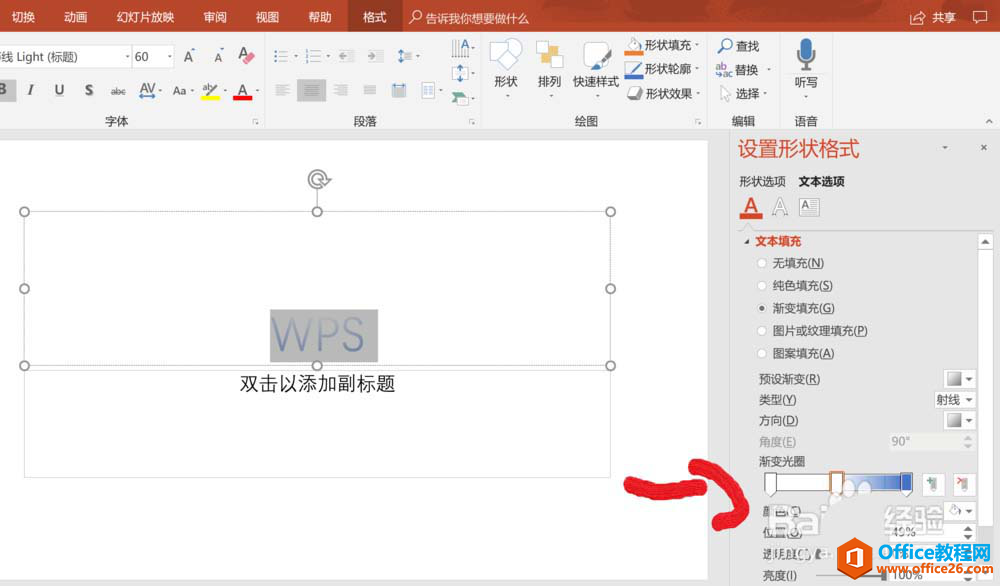1000x586 pixels.
Task: Select the 无填充 radio button
Action: click(763, 263)
